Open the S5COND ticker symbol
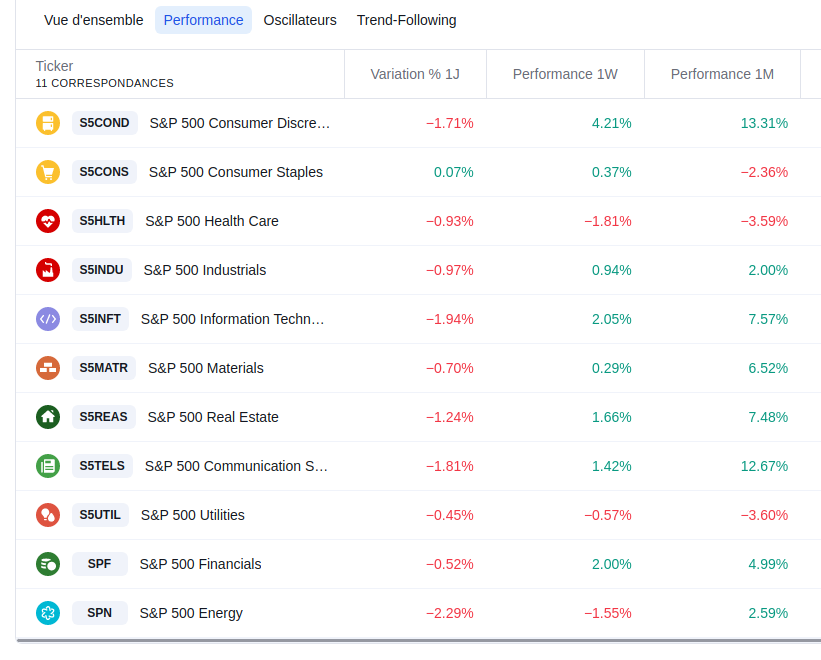The height and width of the screenshot is (660, 821). pyautogui.click(x=104, y=123)
